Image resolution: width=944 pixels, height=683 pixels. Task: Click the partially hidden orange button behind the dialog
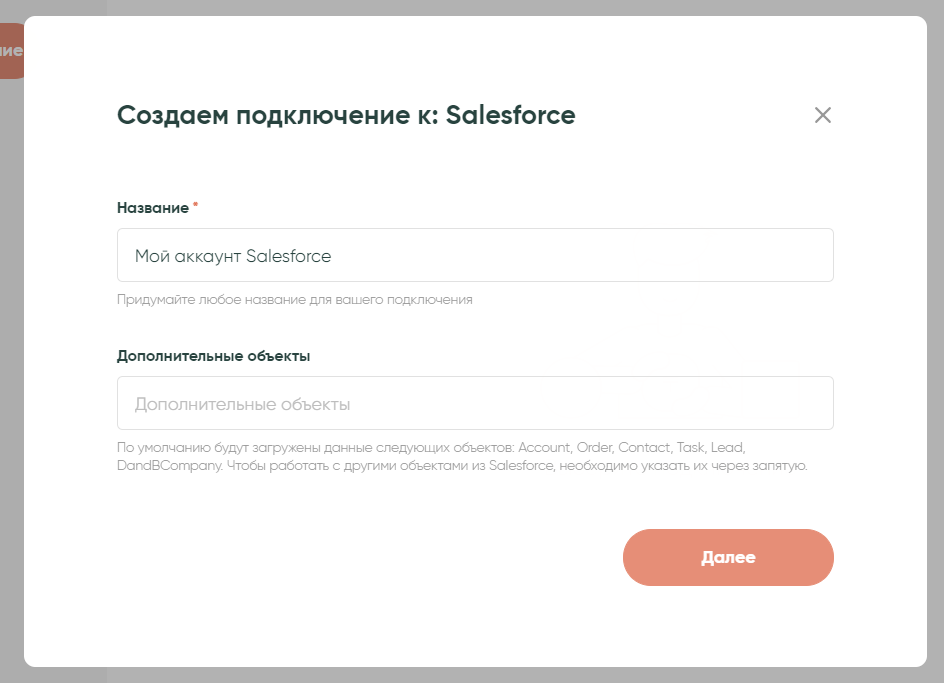click(10, 51)
